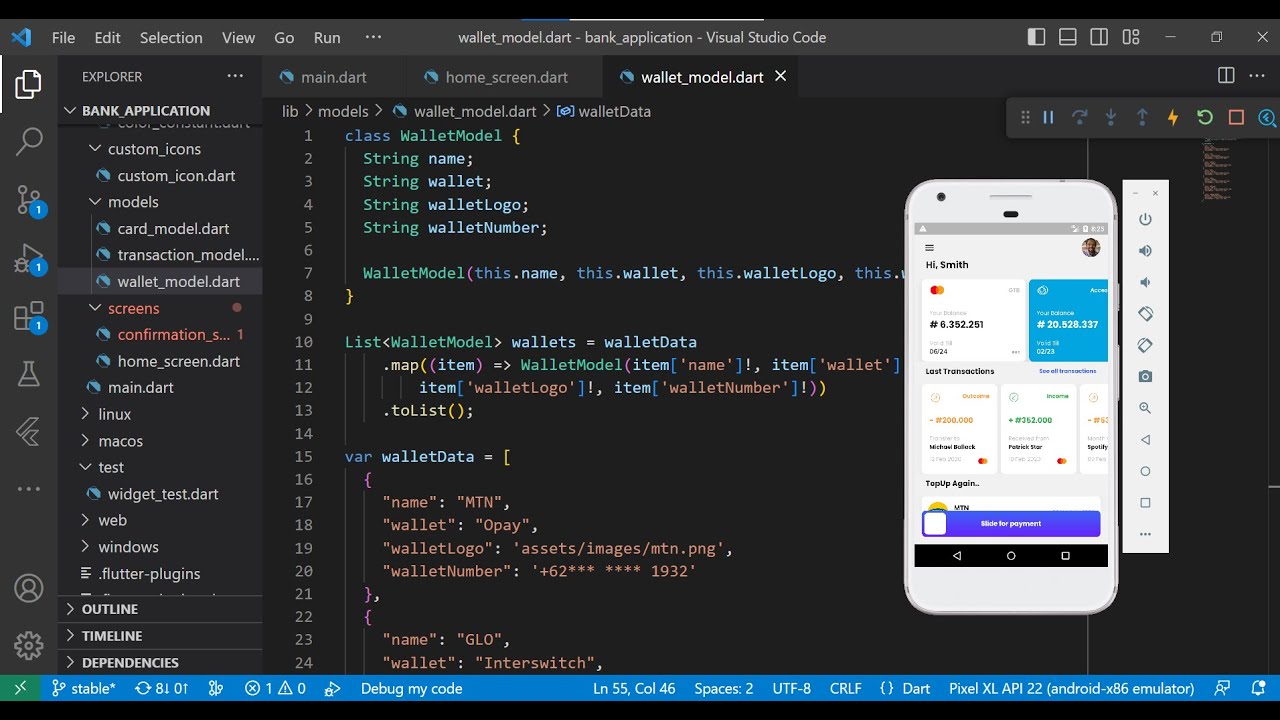1280x720 pixels.
Task: Toggle the primary side bar layout
Action: coord(1037,37)
